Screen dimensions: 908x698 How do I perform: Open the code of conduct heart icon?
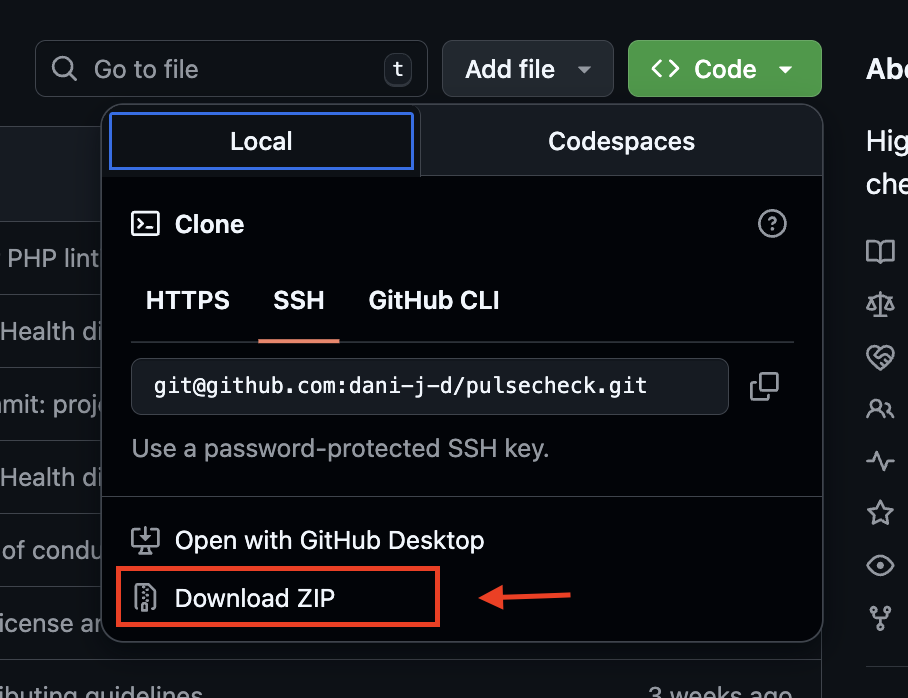(x=880, y=357)
